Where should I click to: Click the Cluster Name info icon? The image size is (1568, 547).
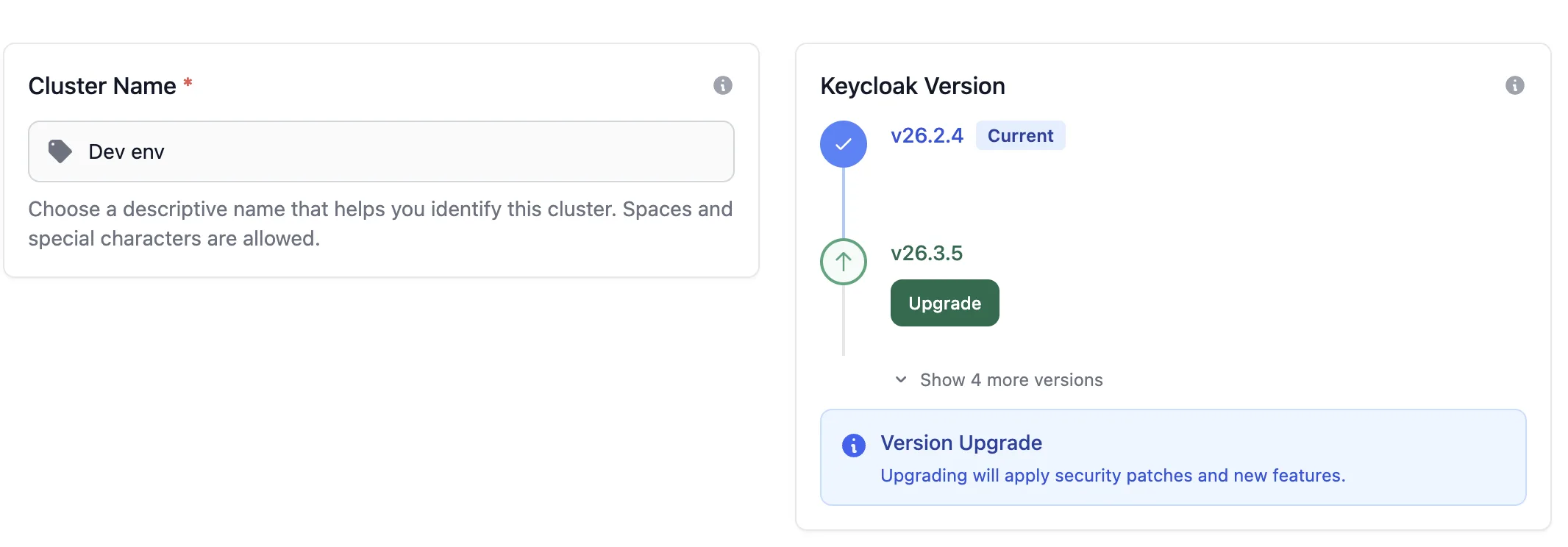click(x=722, y=85)
